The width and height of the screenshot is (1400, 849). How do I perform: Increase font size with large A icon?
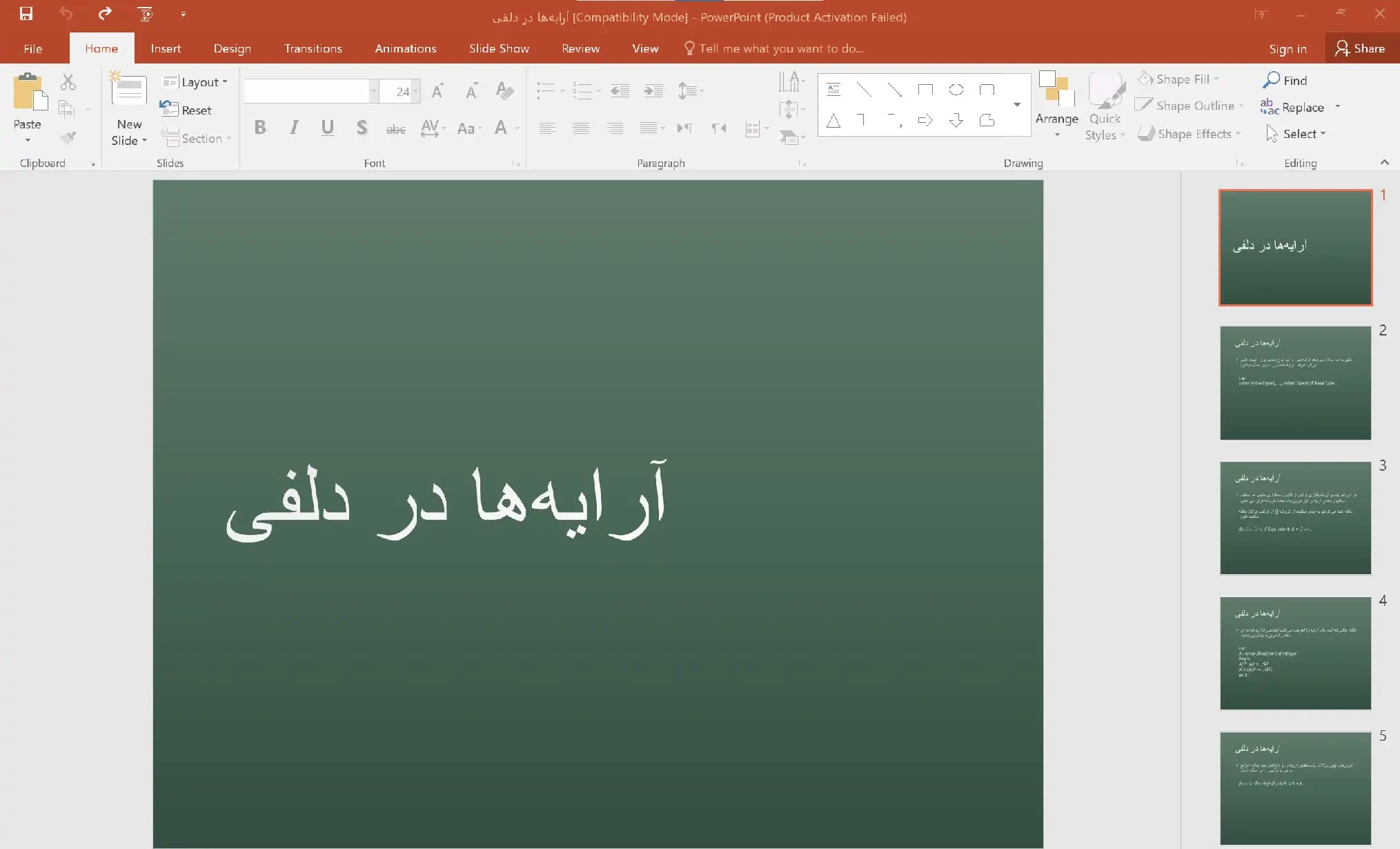pos(437,90)
